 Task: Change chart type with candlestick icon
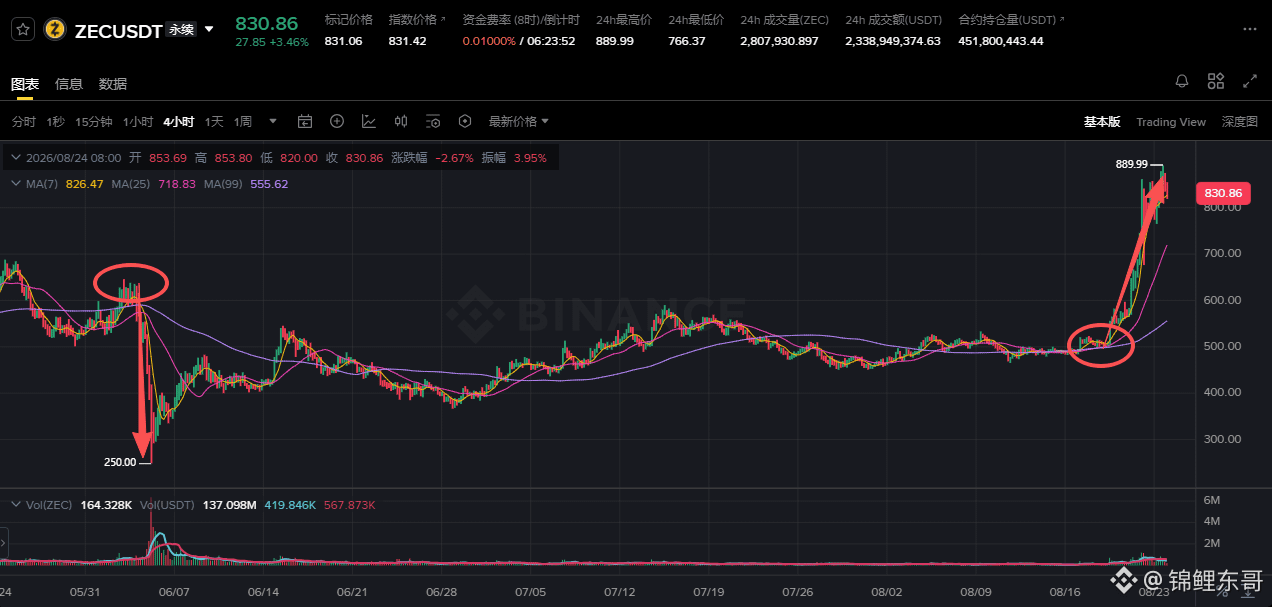(401, 122)
